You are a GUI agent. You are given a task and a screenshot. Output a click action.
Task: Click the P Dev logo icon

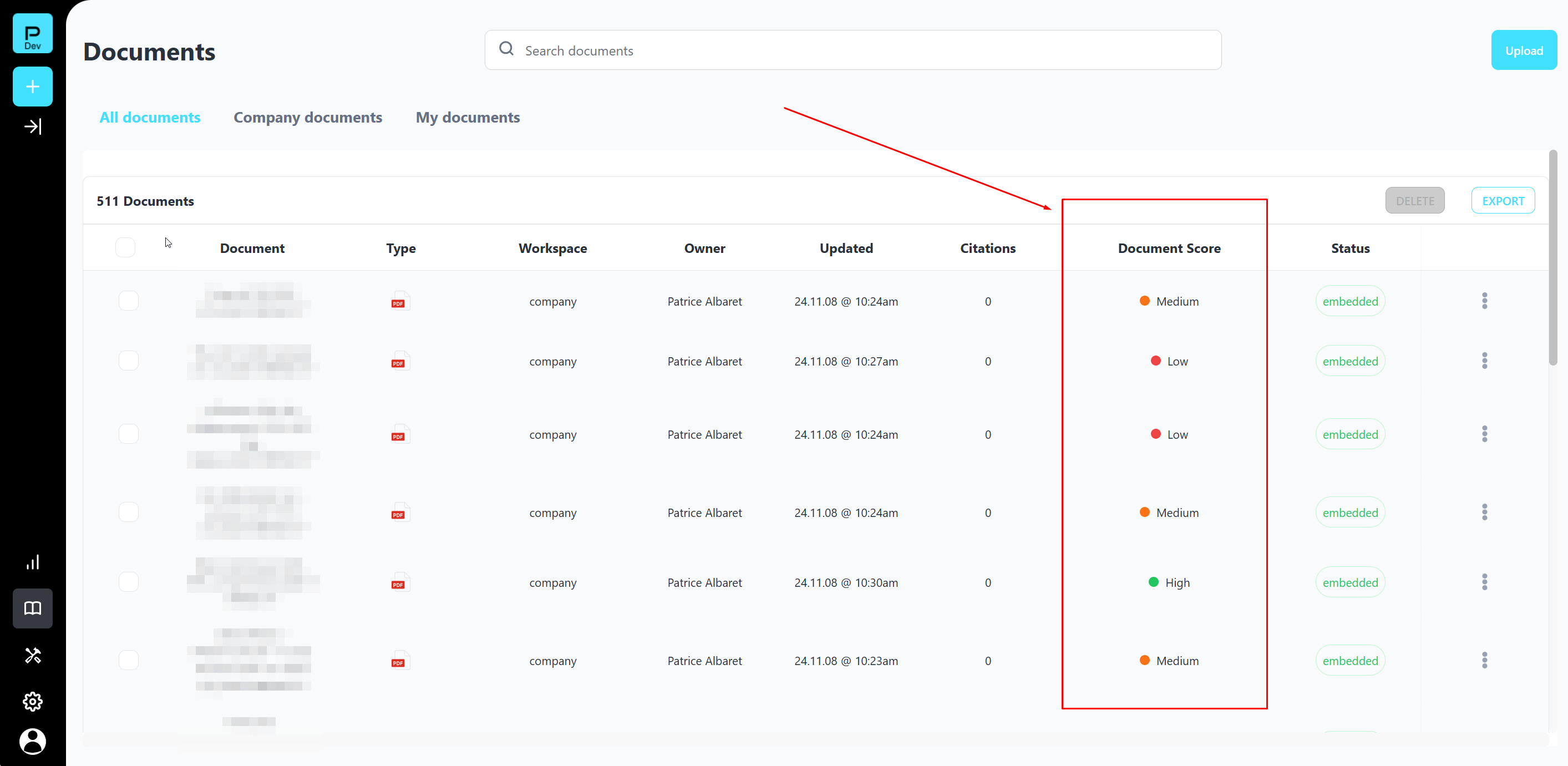(32, 34)
